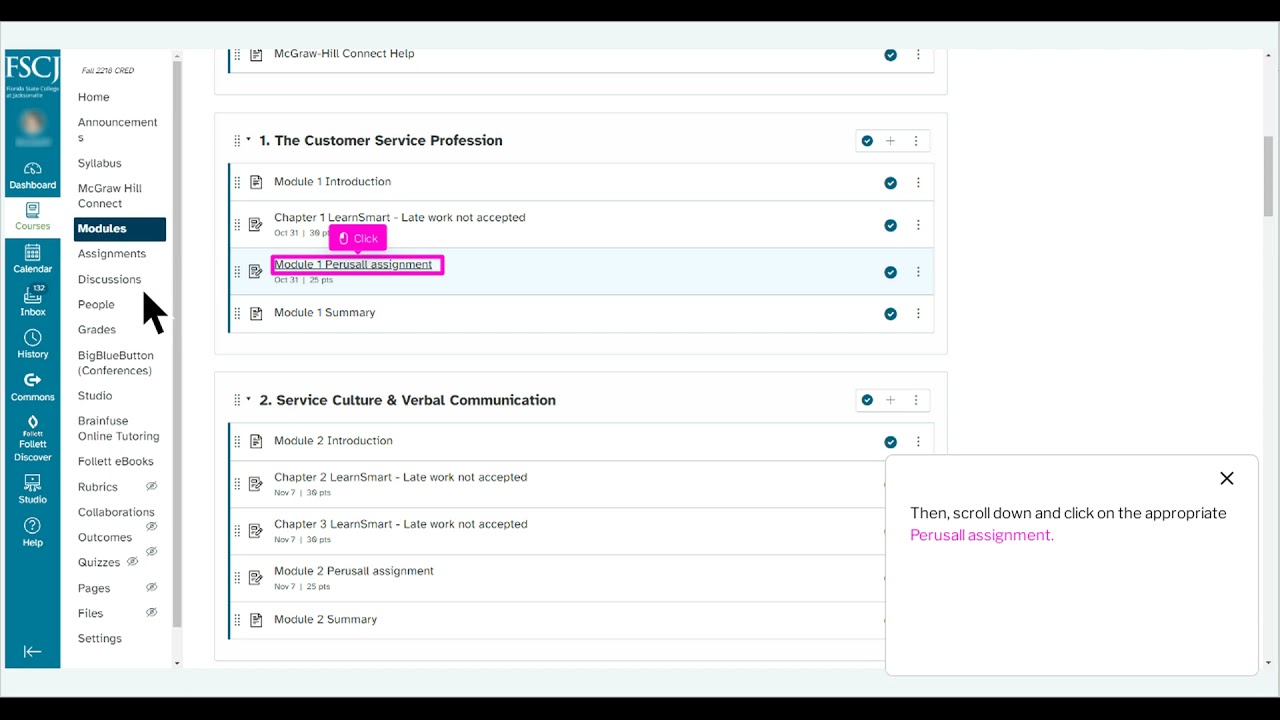Screen dimensions: 1280x720
Task: Collapse The Customer Service Profession module arrow
Action: click(x=249, y=140)
